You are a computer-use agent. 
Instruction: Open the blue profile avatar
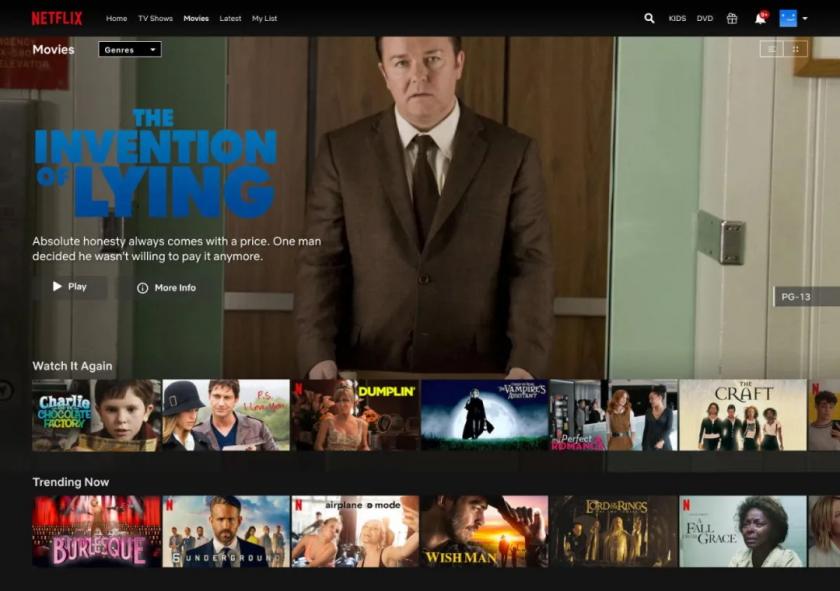(788, 18)
